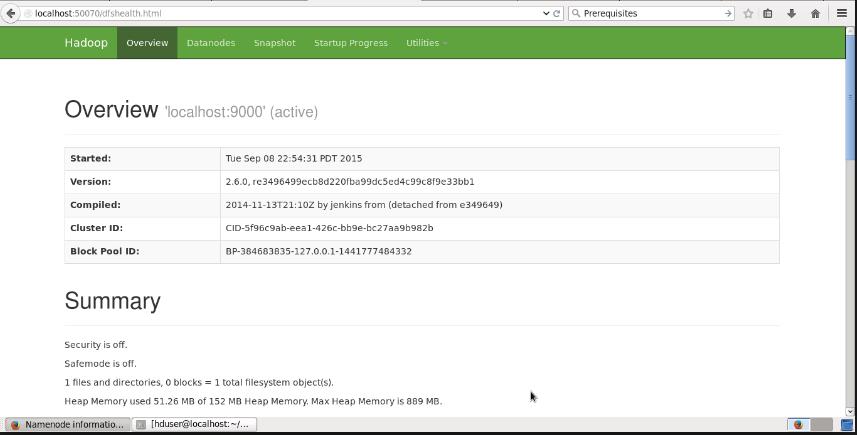Click the search magnifier icon

(x=576, y=13)
